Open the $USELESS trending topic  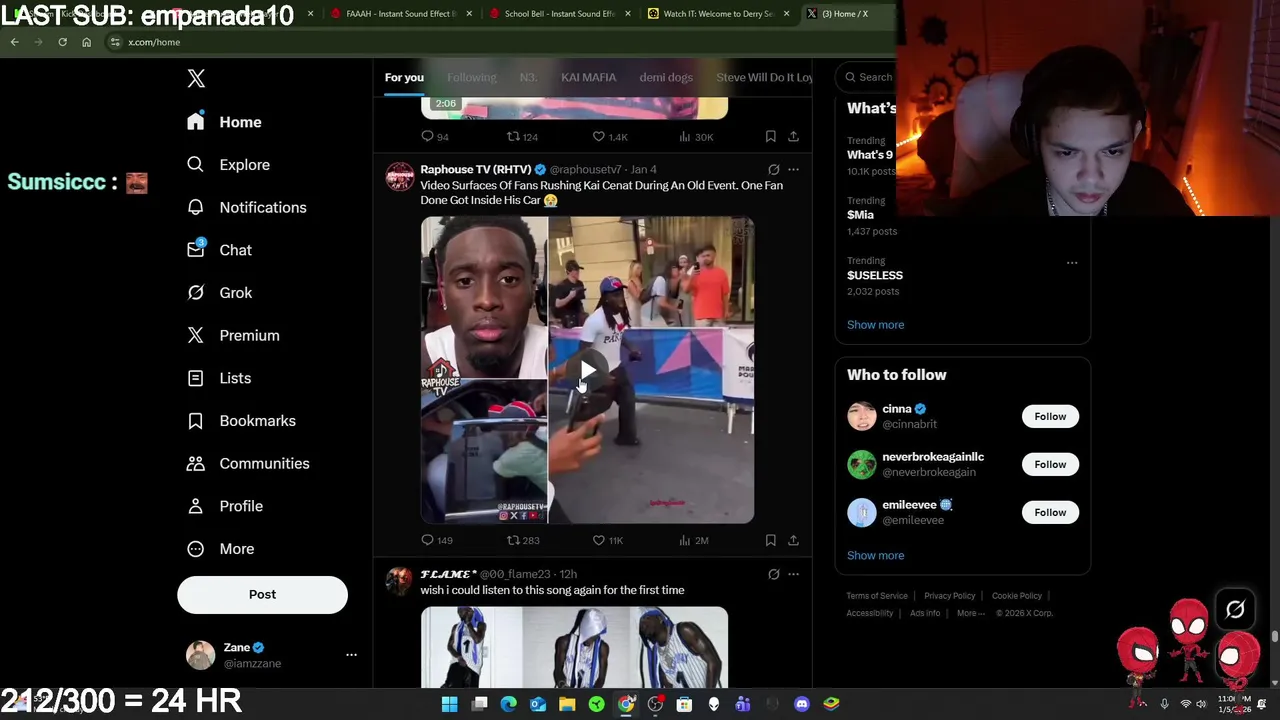pyautogui.click(x=875, y=275)
